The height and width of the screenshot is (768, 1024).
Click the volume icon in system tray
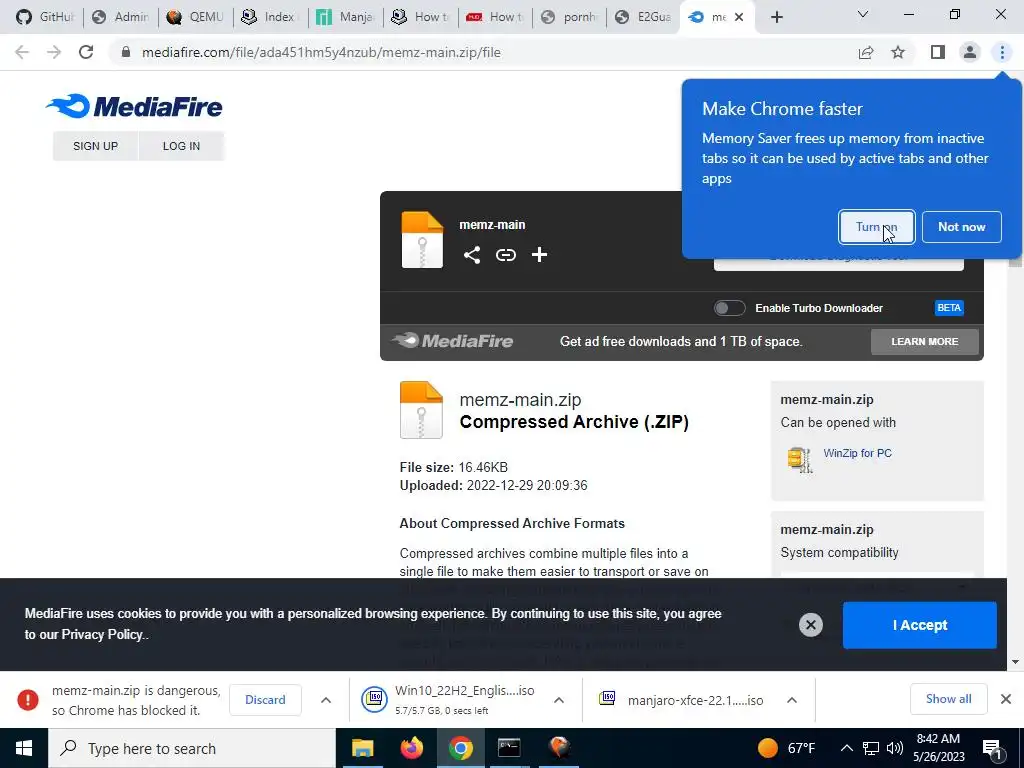895,748
